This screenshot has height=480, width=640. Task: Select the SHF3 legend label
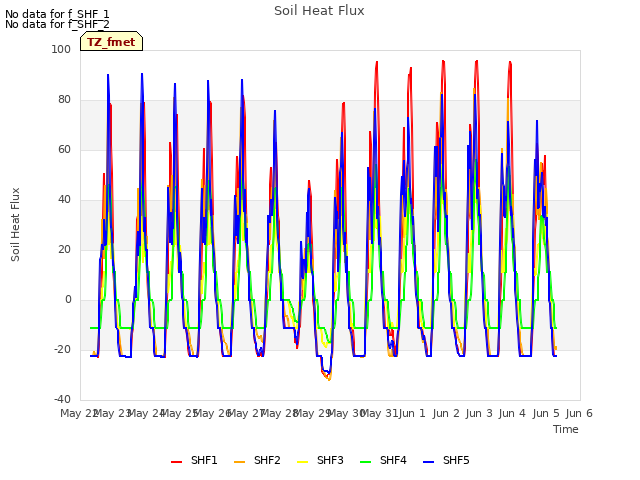tap(330, 460)
